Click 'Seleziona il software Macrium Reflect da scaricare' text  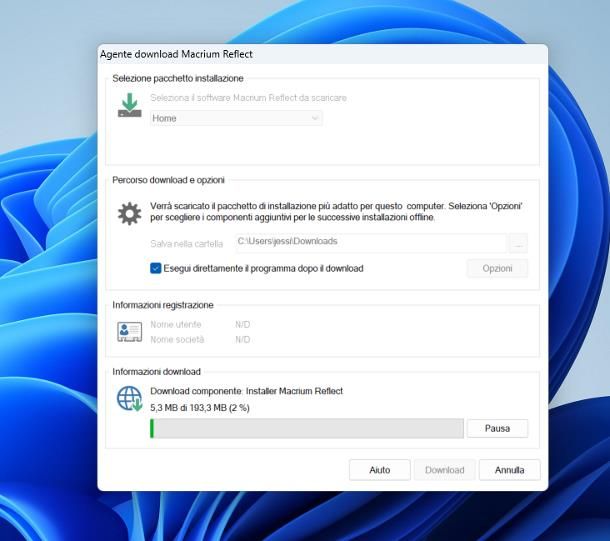[x=248, y=98]
